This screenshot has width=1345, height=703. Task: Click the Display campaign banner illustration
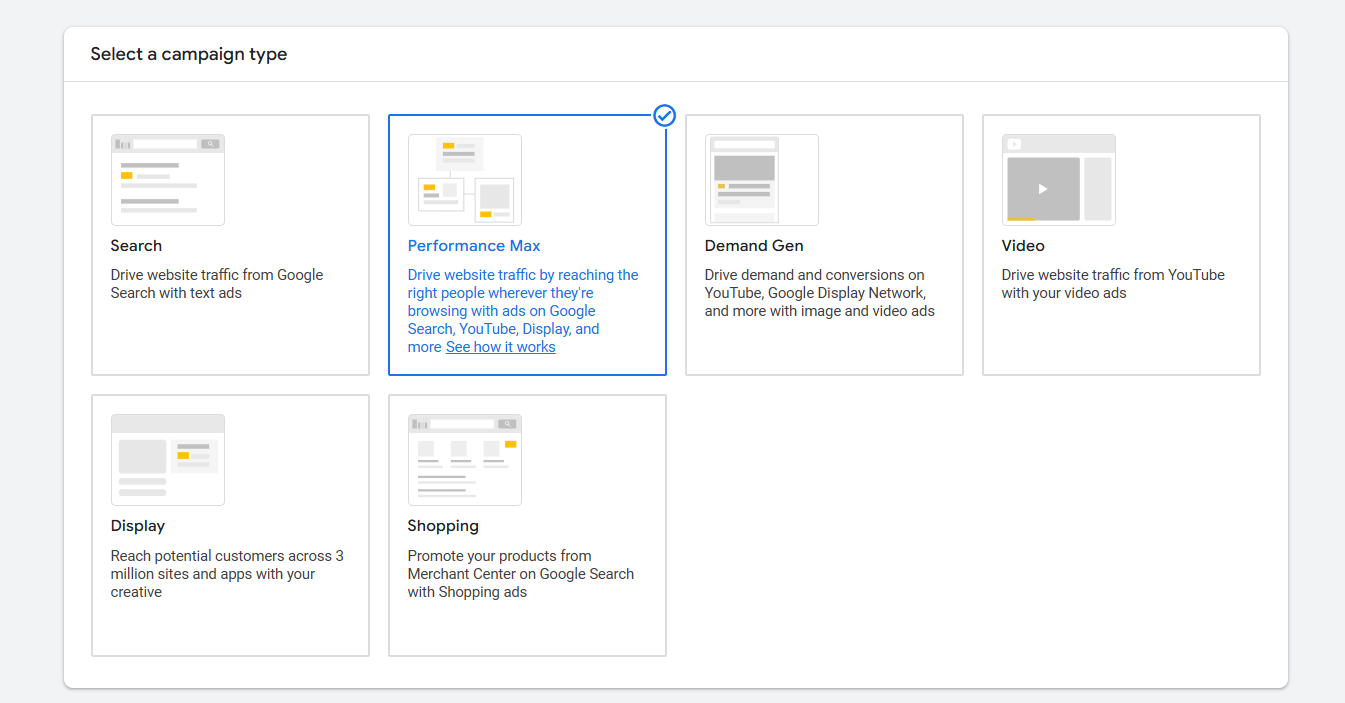(x=167, y=460)
